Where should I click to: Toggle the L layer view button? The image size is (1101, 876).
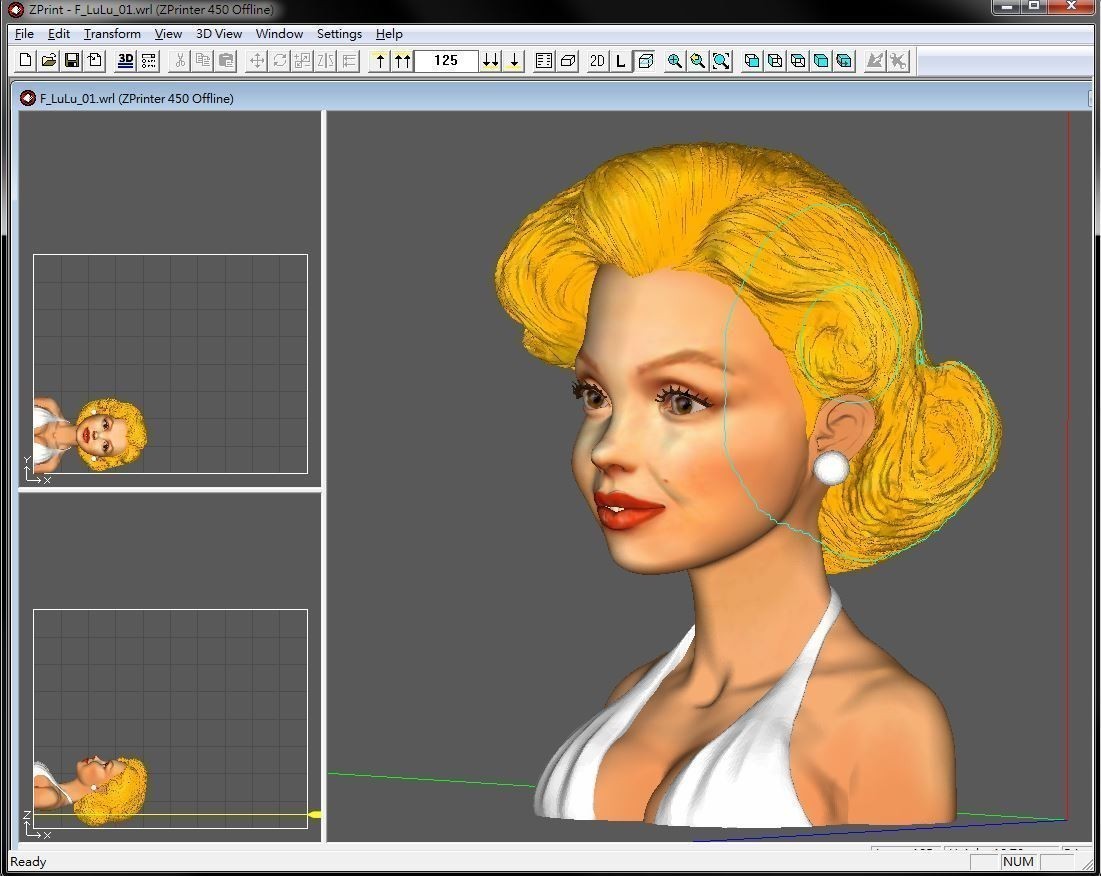click(620, 61)
